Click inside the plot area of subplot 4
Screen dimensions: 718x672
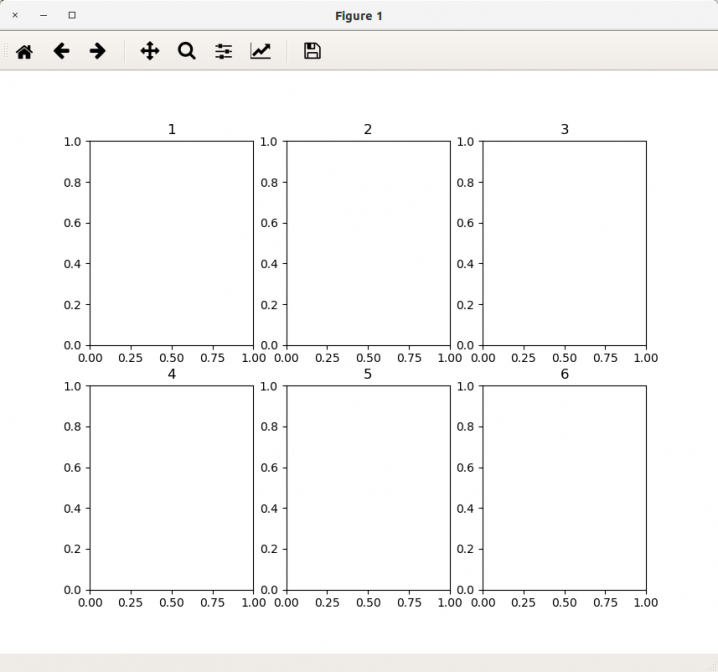point(171,488)
